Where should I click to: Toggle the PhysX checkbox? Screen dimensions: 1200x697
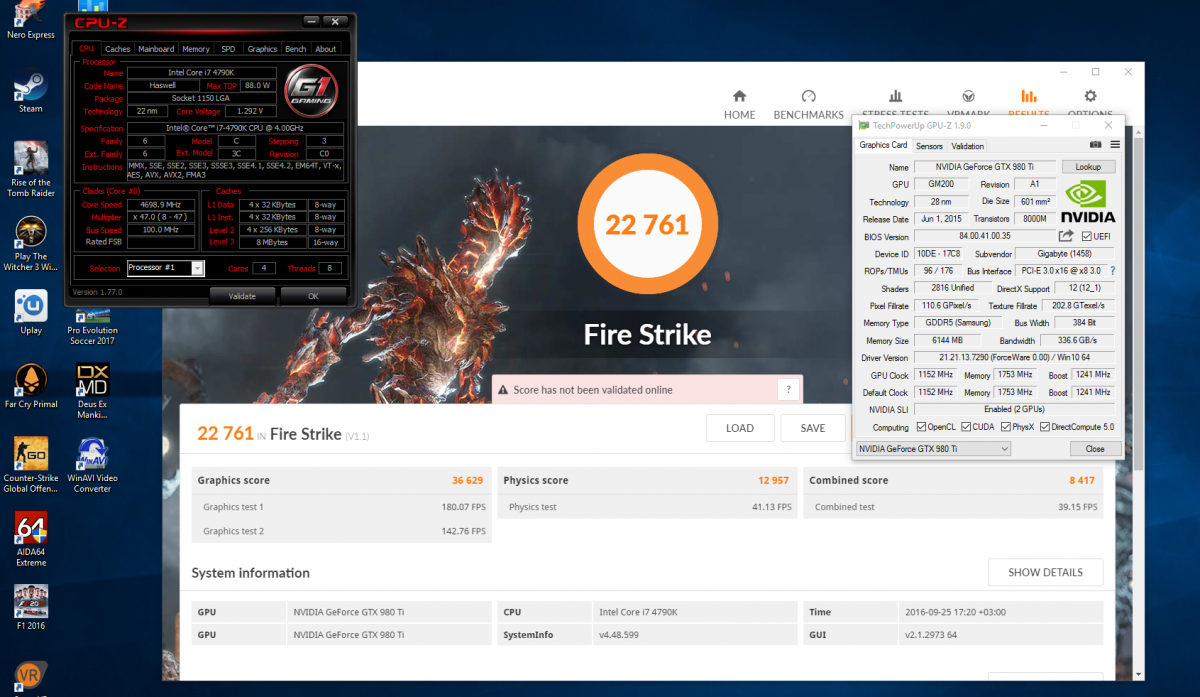point(1005,427)
